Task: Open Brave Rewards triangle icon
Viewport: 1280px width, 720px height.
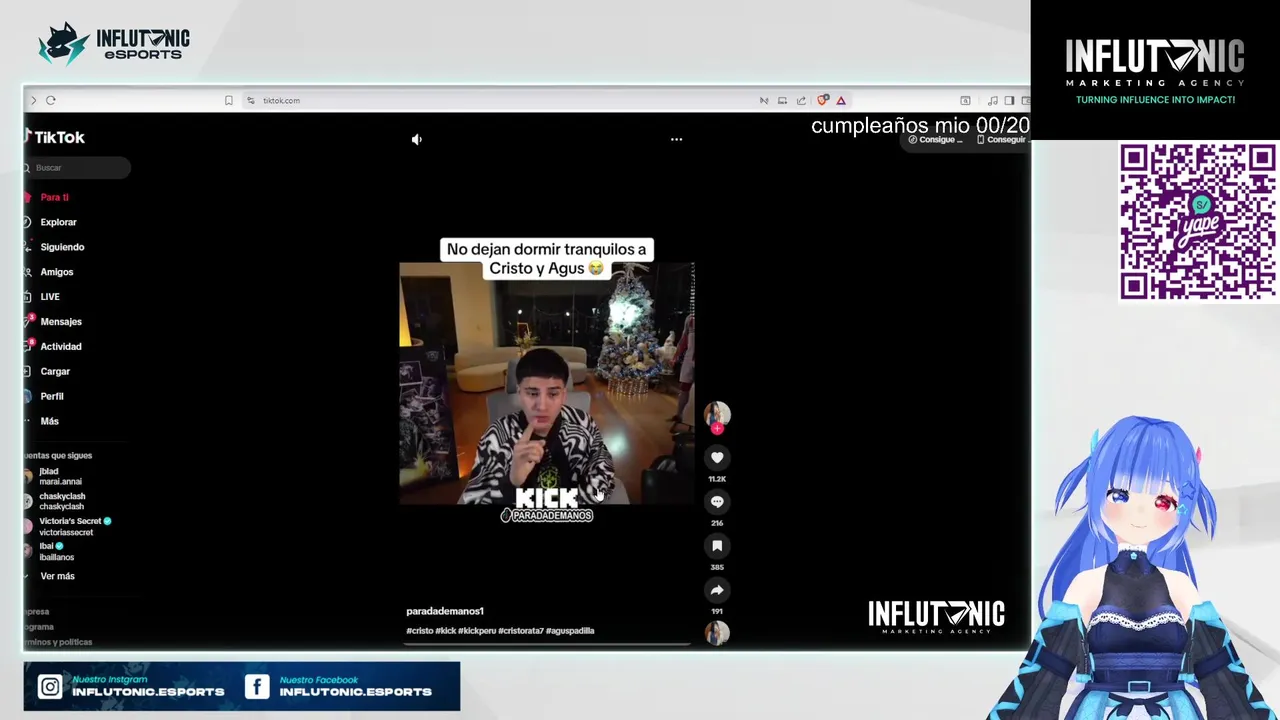Action: coord(841,100)
